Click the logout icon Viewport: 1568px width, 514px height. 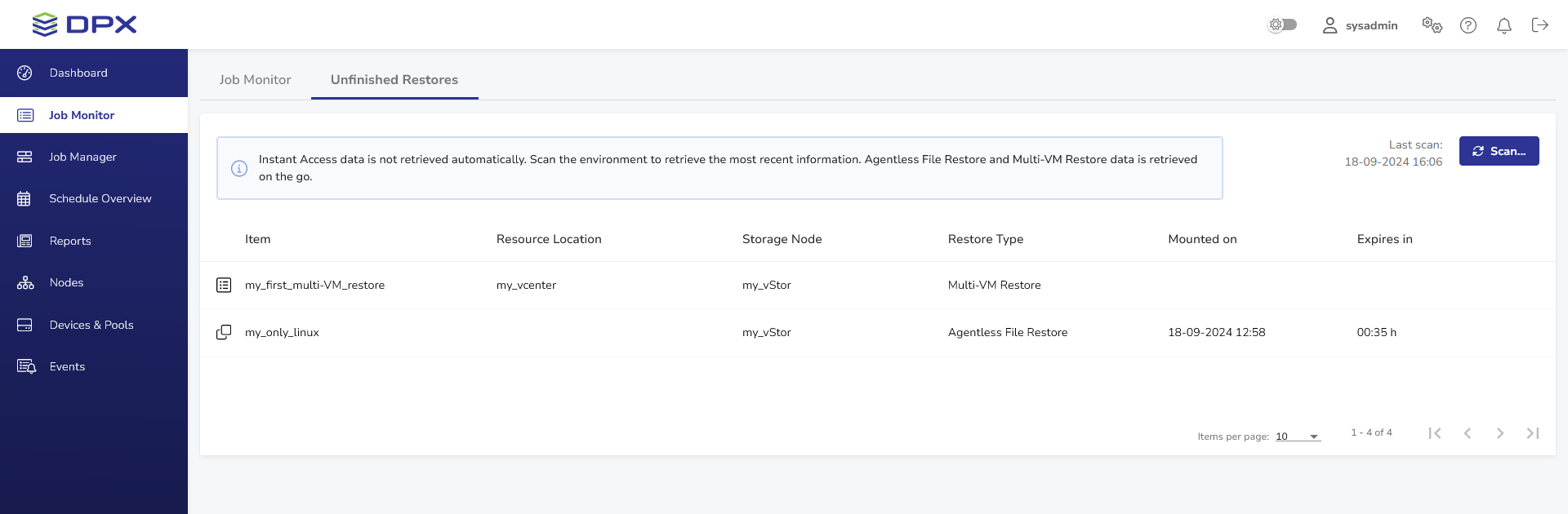[1540, 25]
